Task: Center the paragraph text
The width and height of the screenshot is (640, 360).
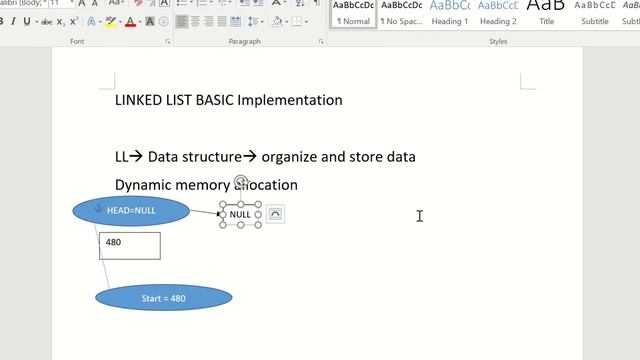Action: click(x=195, y=21)
